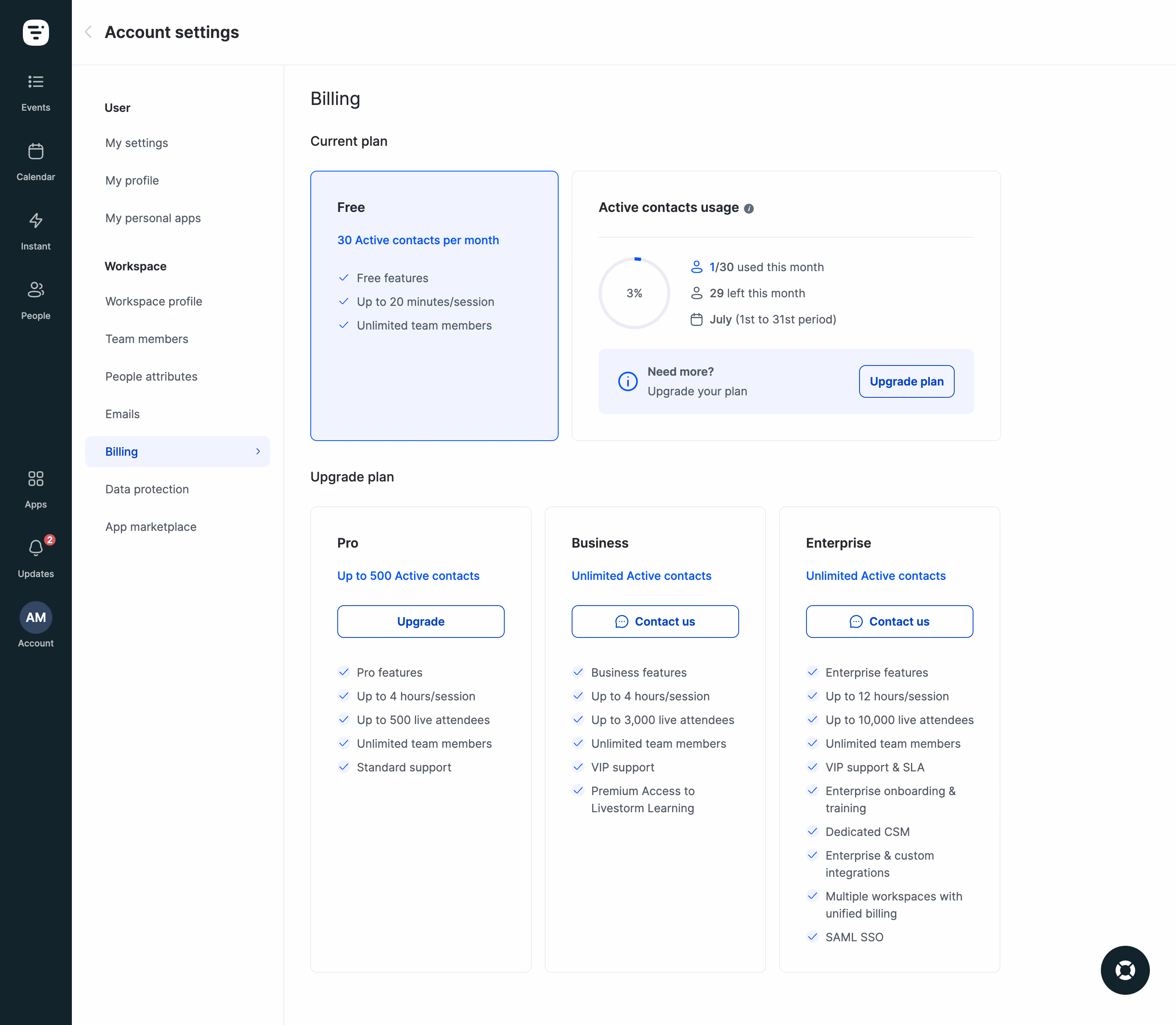Click the '1/30 used this month' text

(766, 267)
